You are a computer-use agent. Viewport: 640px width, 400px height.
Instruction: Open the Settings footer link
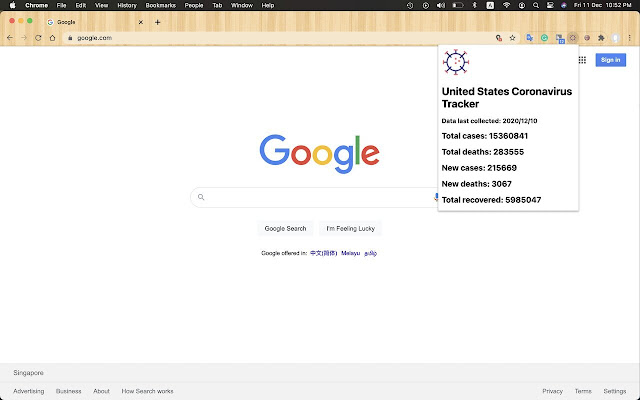click(x=615, y=391)
